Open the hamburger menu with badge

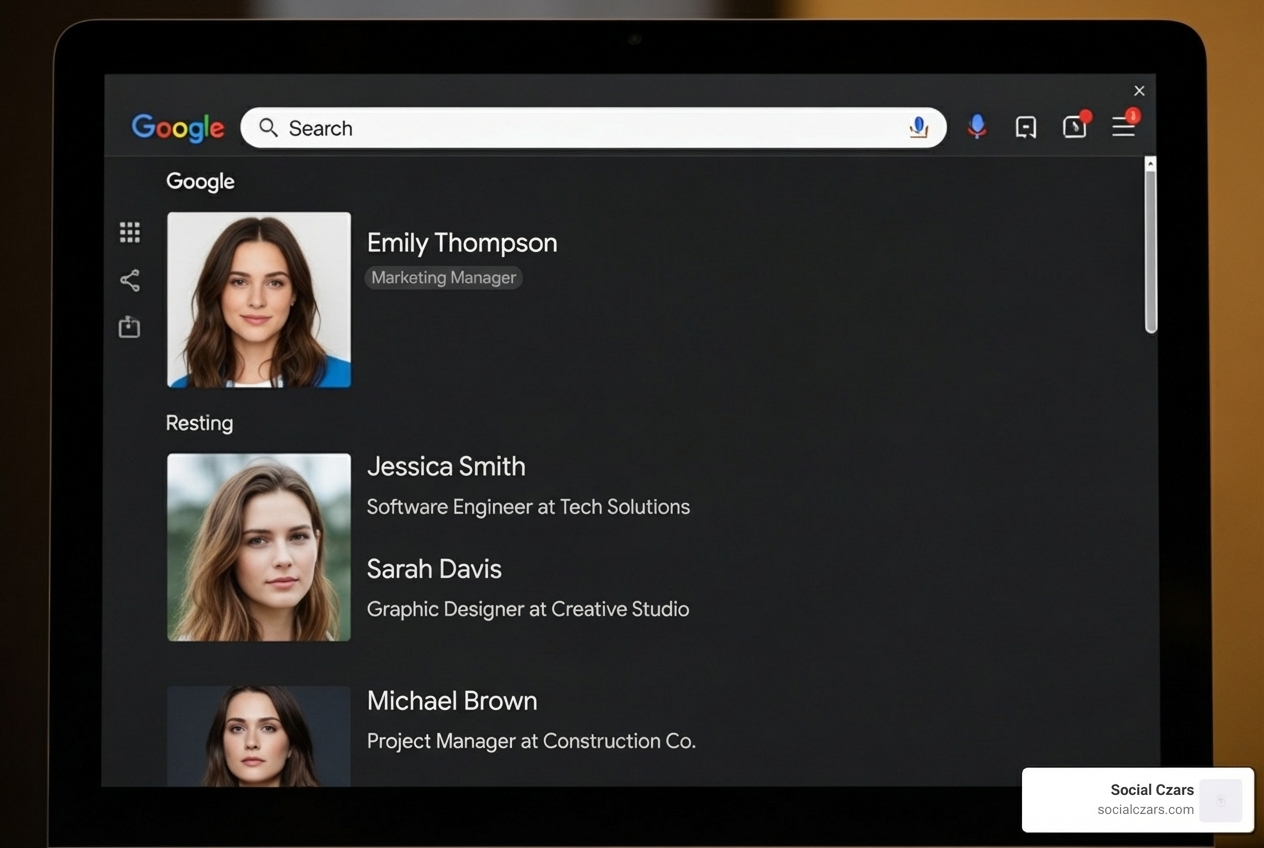1125,125
